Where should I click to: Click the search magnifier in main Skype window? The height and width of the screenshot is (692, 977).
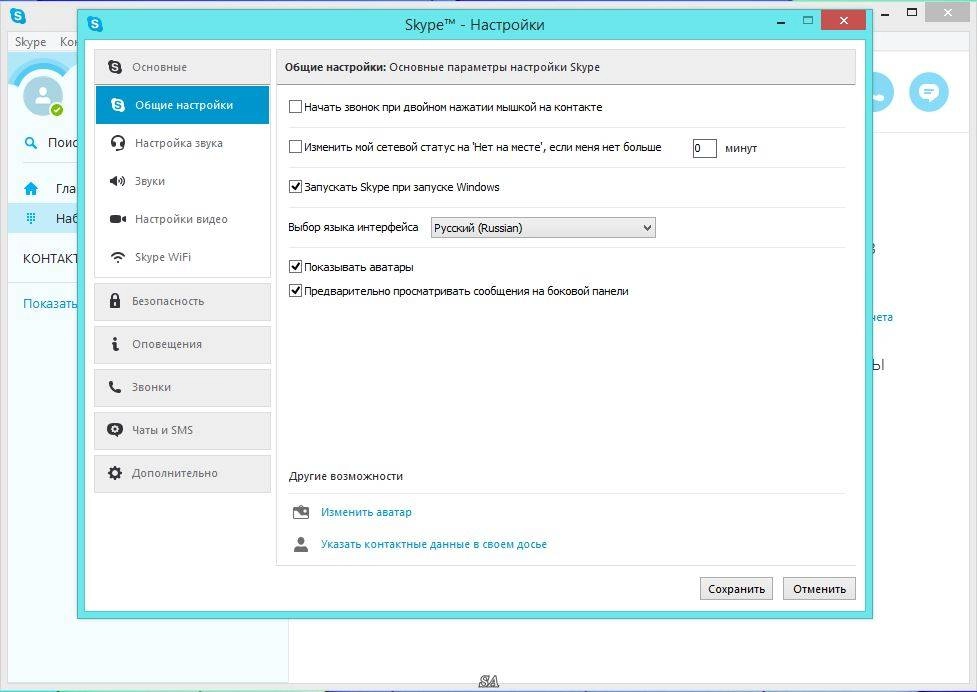pyautogui.click(x=31, y=143)
